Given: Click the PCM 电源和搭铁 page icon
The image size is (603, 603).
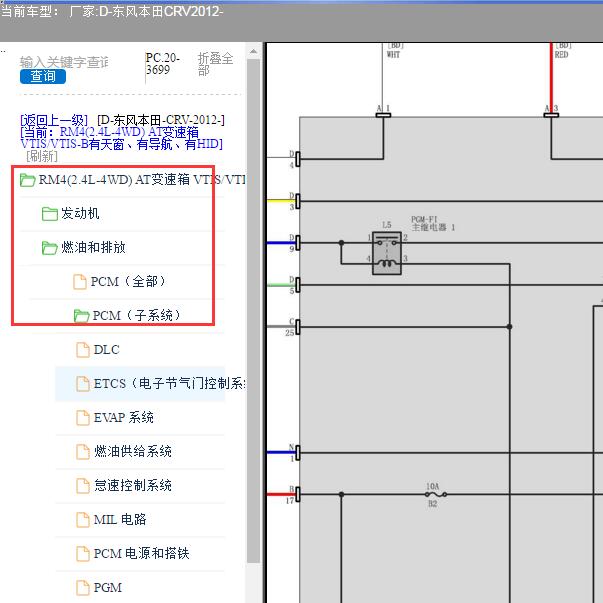Looking at the screenshot, I should tap(83, 553).
